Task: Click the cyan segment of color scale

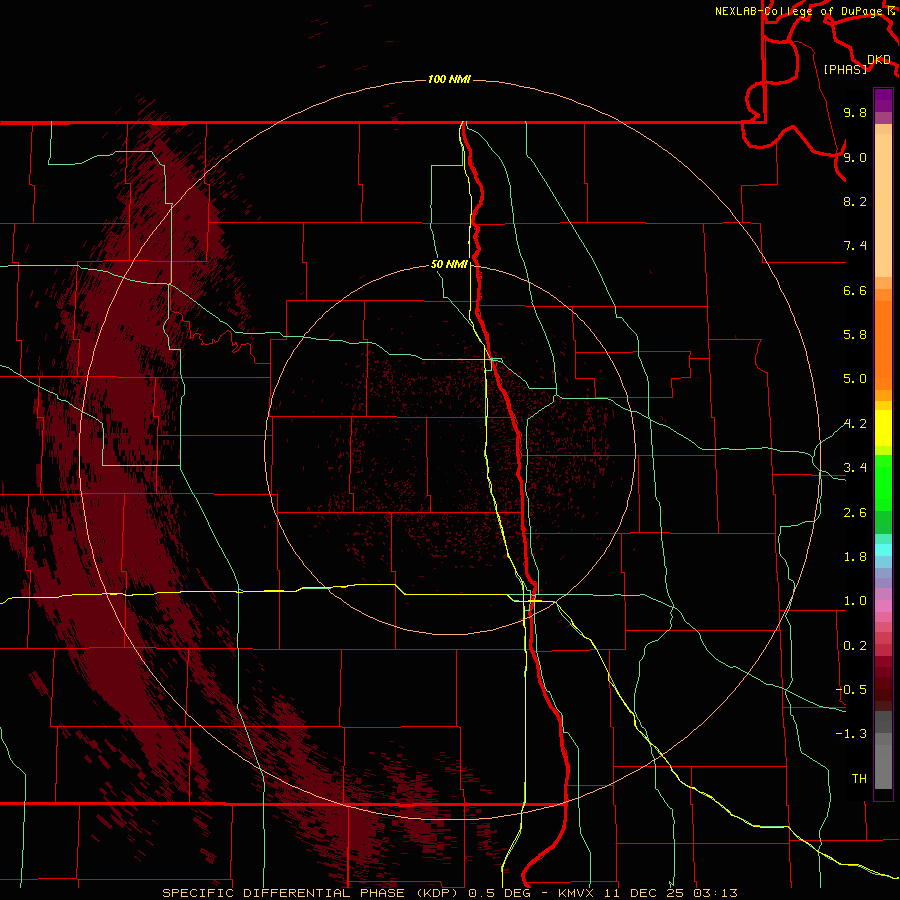Action: pyautogui.click(x=883, y=550)
